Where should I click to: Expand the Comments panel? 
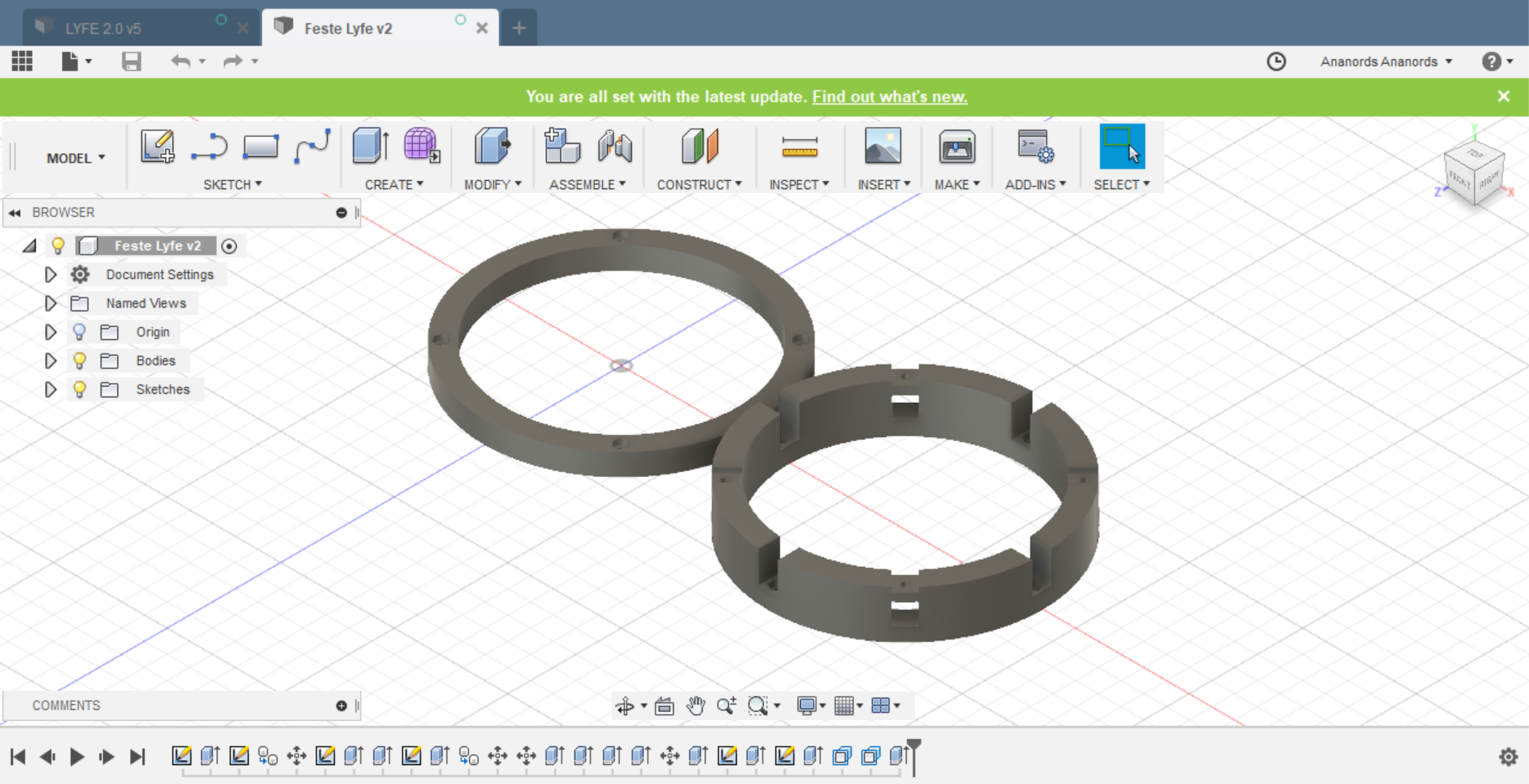(341, 706)
